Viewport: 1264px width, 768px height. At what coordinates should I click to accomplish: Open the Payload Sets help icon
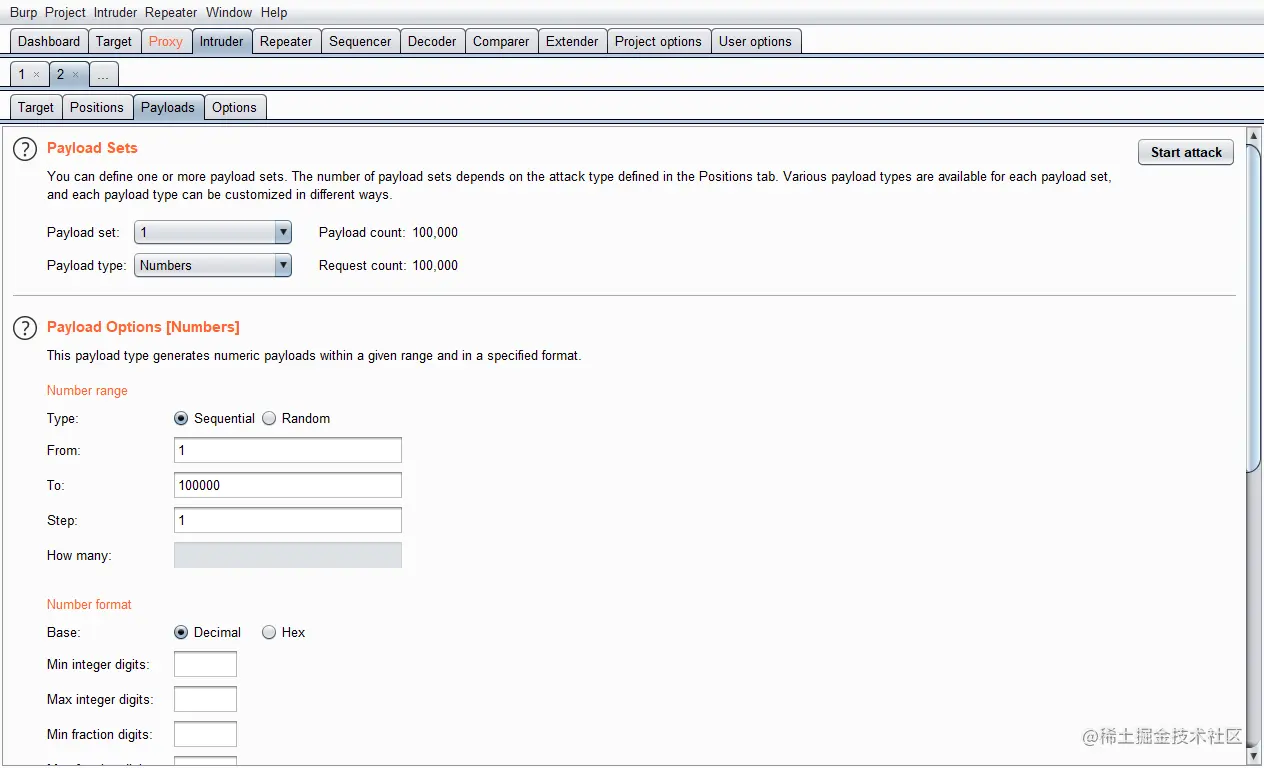click(24, 149)
